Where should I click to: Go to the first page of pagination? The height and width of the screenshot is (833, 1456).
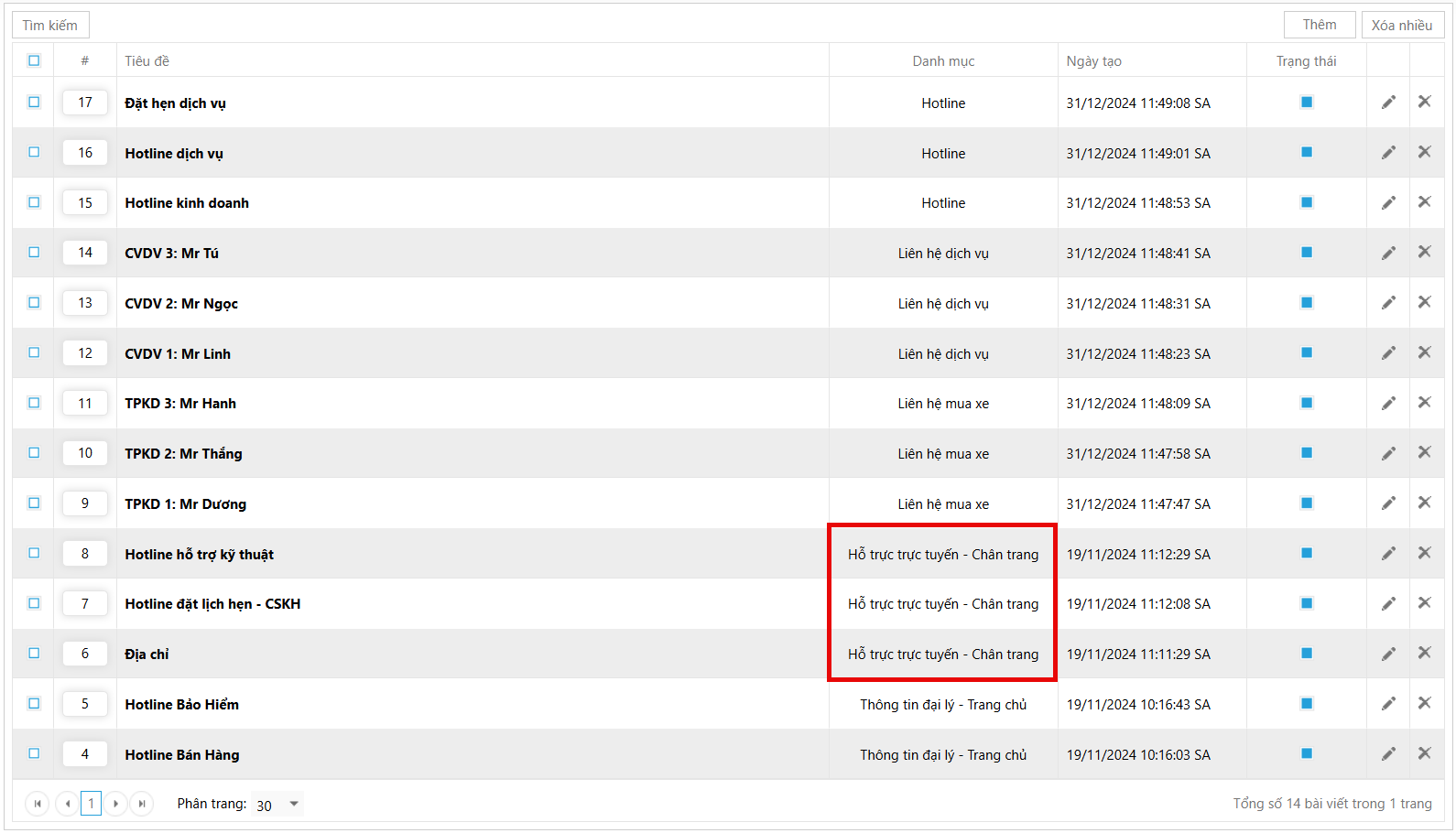pyautogui.click(x=38, y=804)
